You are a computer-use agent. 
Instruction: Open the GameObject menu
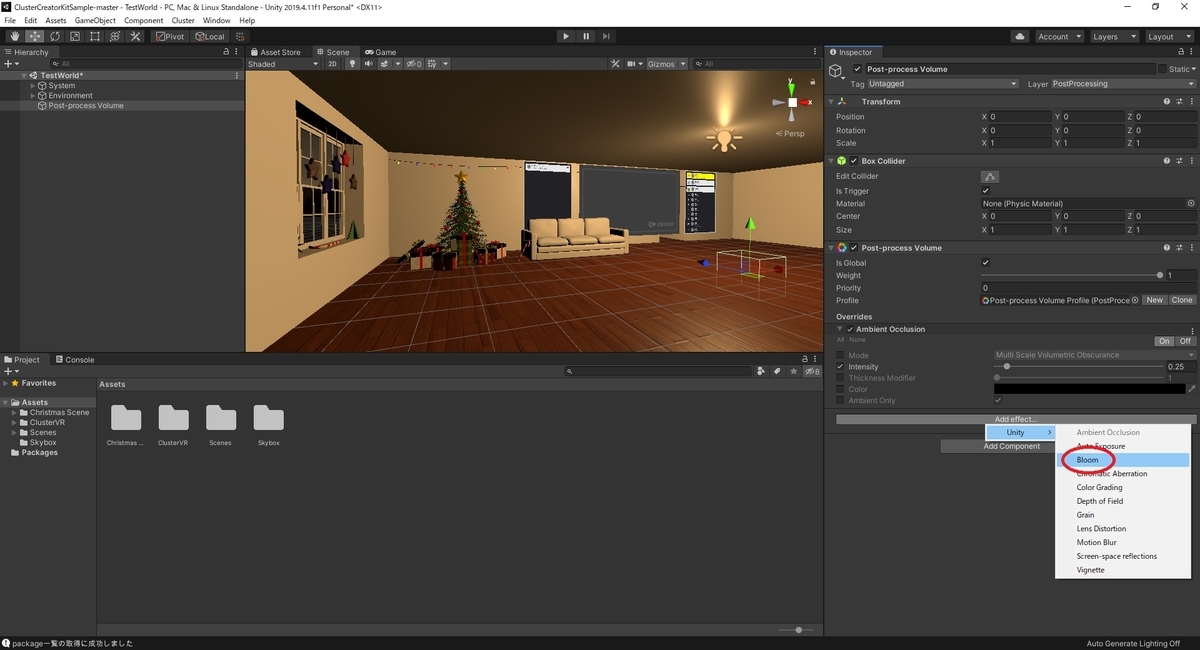point(96,20)
